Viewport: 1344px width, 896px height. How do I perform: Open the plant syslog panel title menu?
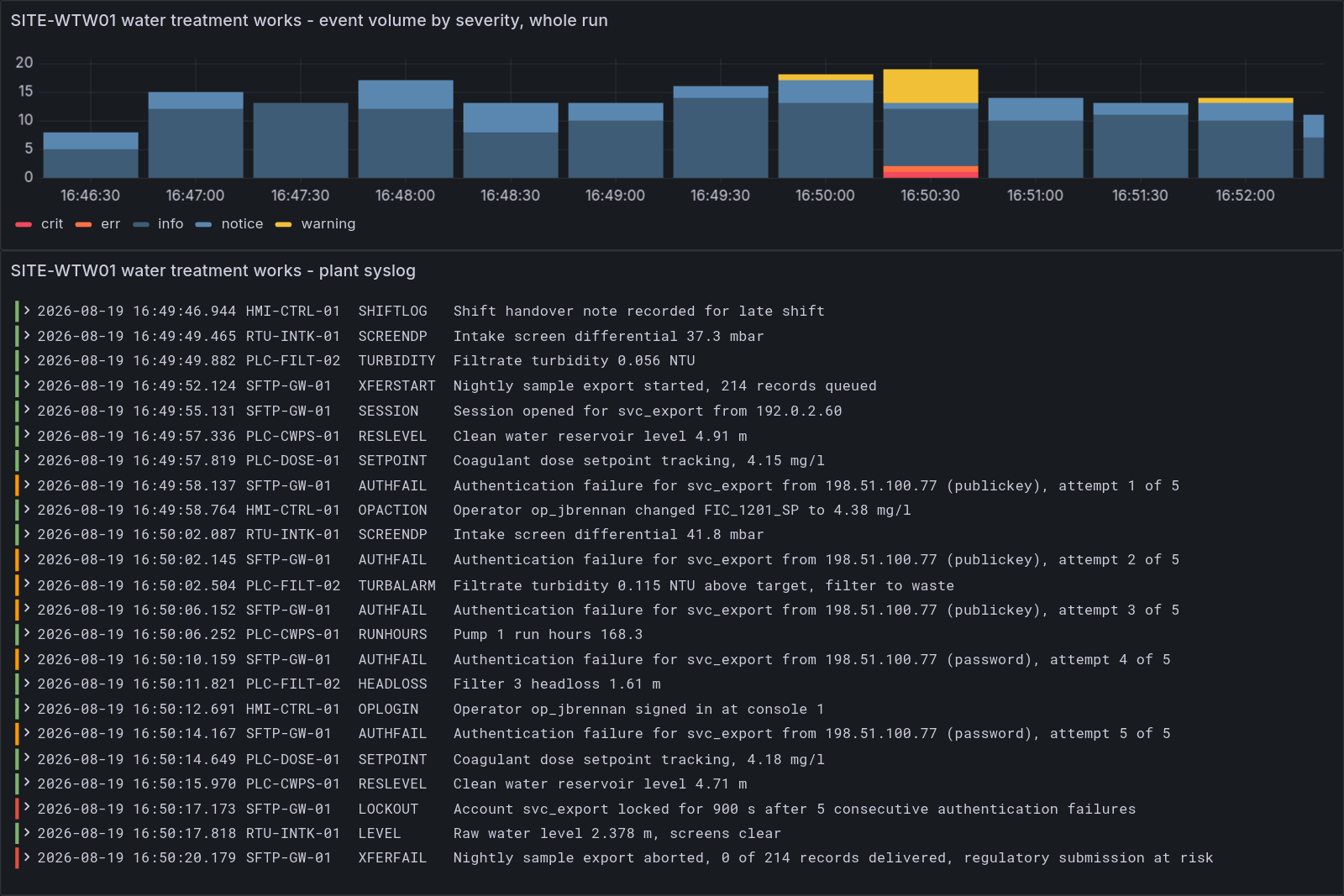point(213,270)
